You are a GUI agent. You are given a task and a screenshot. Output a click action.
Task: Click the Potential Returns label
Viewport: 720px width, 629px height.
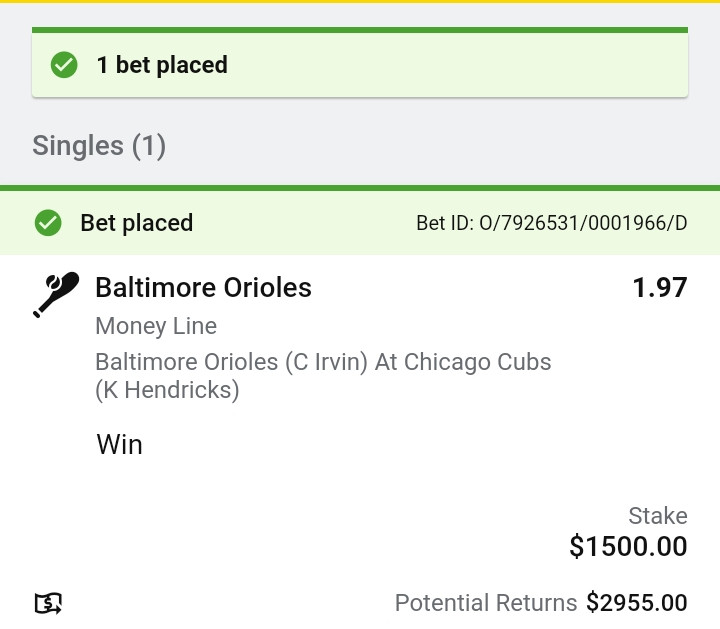485,603
